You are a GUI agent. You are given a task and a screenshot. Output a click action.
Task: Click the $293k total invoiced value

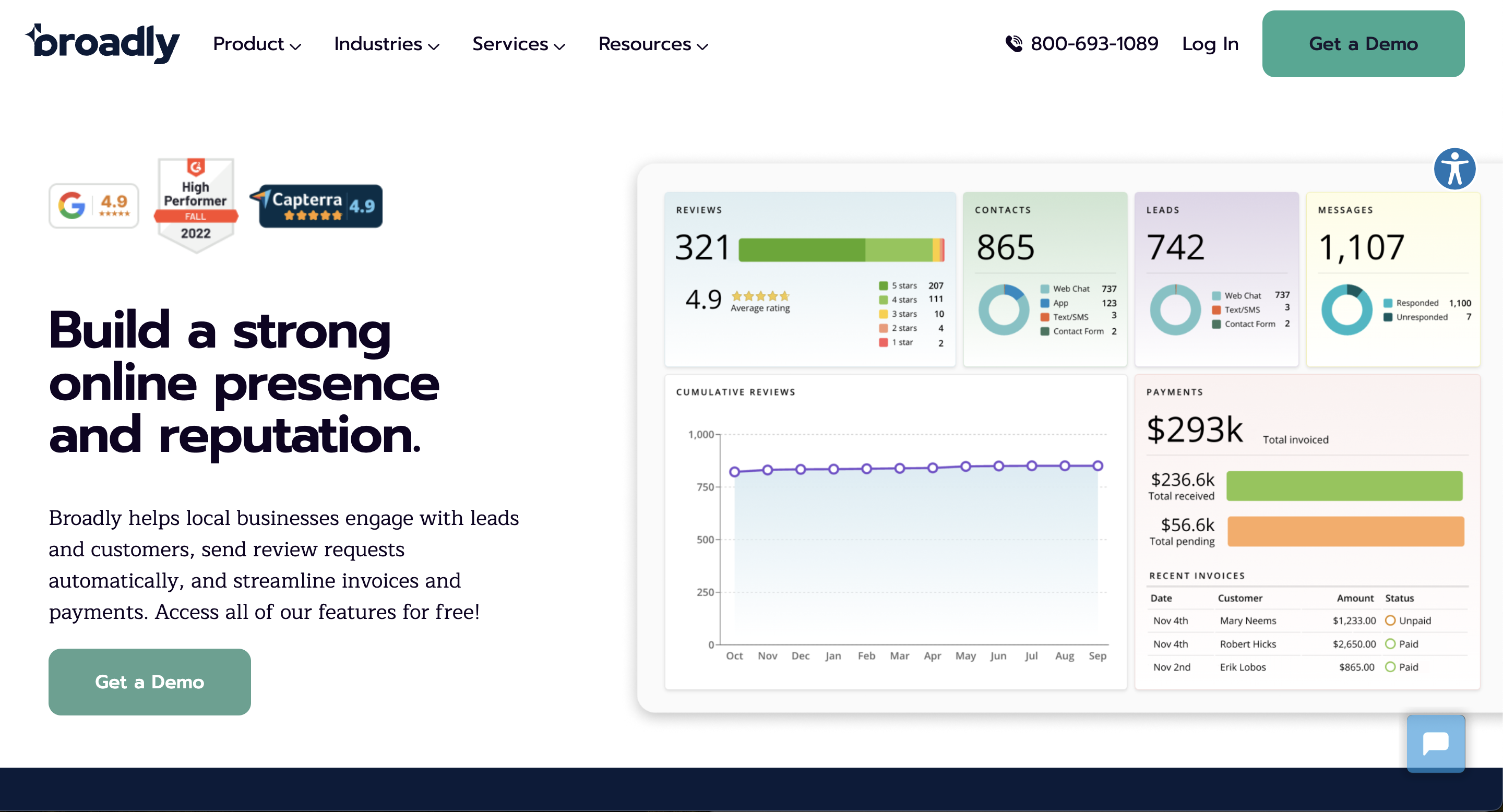1195,430
